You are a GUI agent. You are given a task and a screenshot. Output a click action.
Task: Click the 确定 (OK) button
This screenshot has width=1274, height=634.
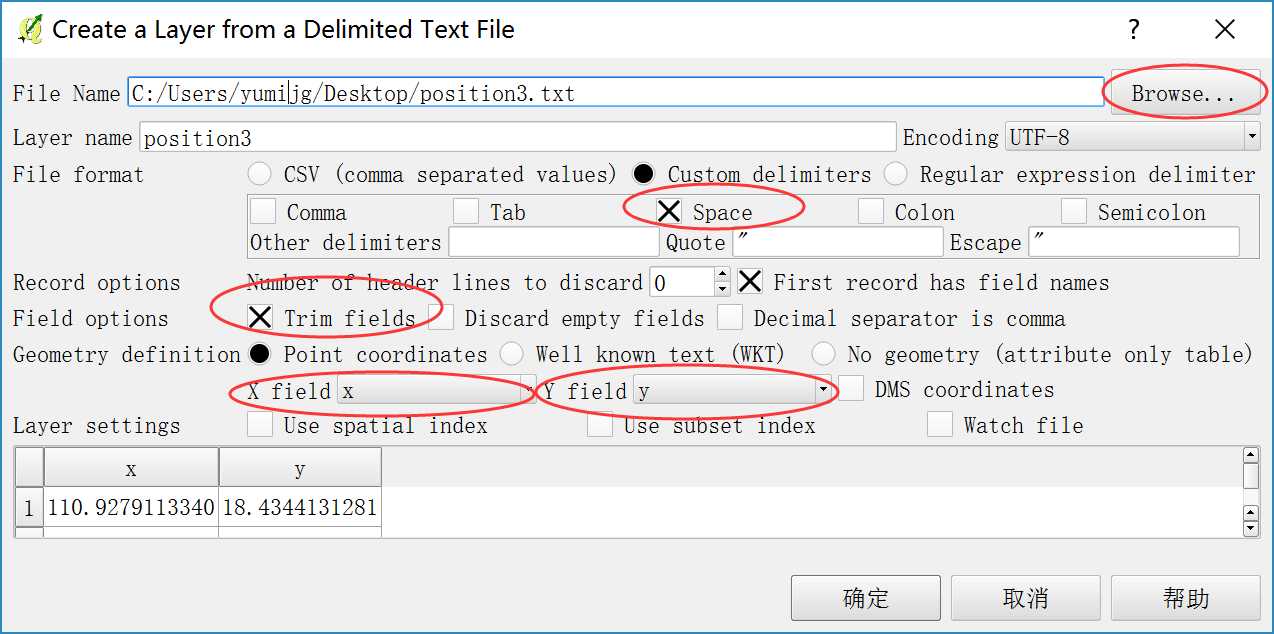(865, 598)
